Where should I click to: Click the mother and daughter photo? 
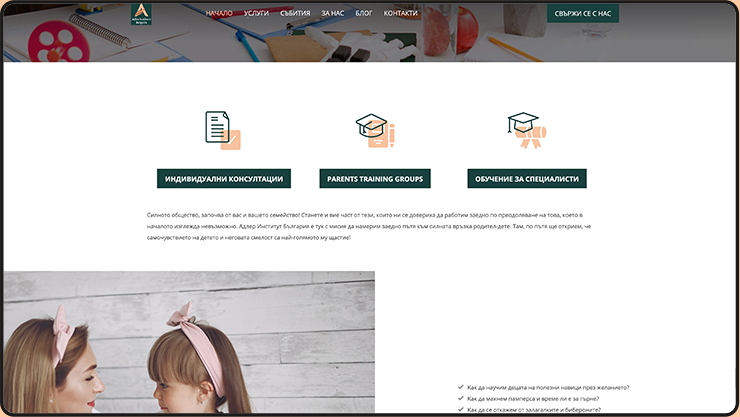click(x=188, y=343)
